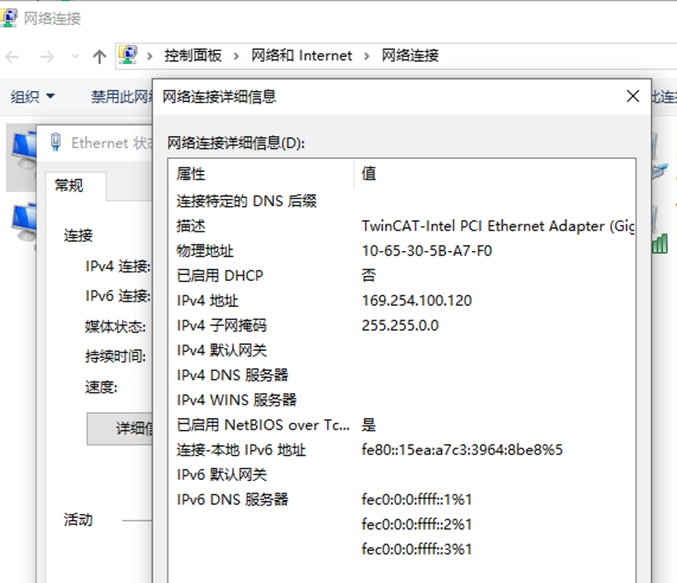
Task: Select IPv4 address 169.254.100.120
Action: pyautogui.click(x=417, y=301)
